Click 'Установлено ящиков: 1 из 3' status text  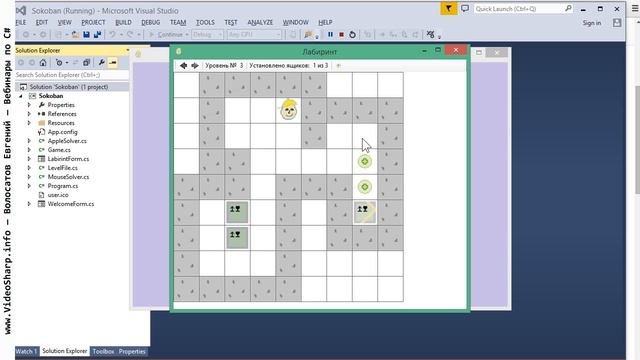[289, 65]
